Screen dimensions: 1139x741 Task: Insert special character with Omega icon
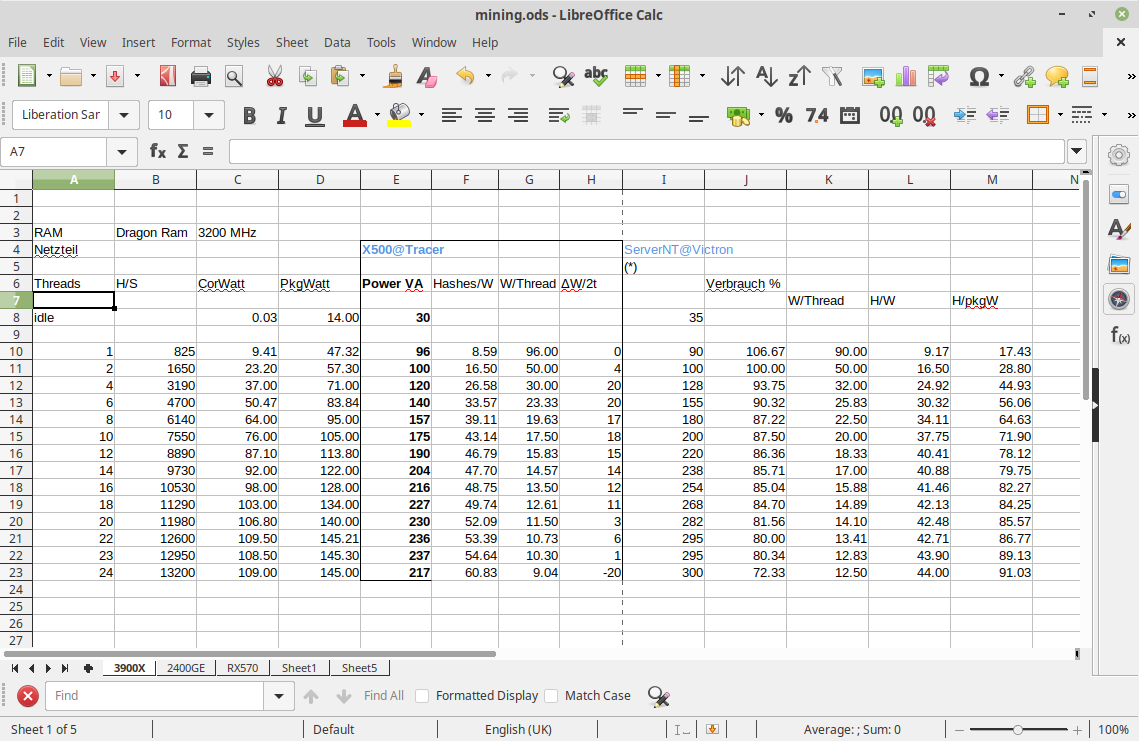tap(979, 76)
